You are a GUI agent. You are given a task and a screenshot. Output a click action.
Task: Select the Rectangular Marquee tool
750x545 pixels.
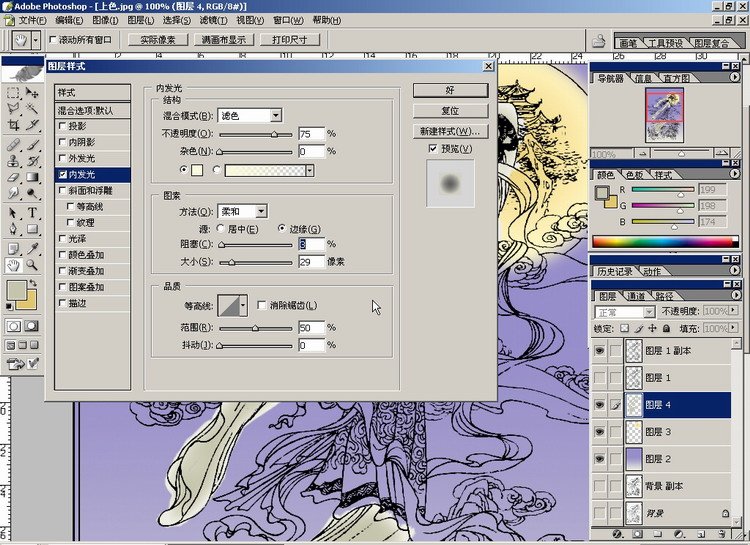tap(13, 92)
